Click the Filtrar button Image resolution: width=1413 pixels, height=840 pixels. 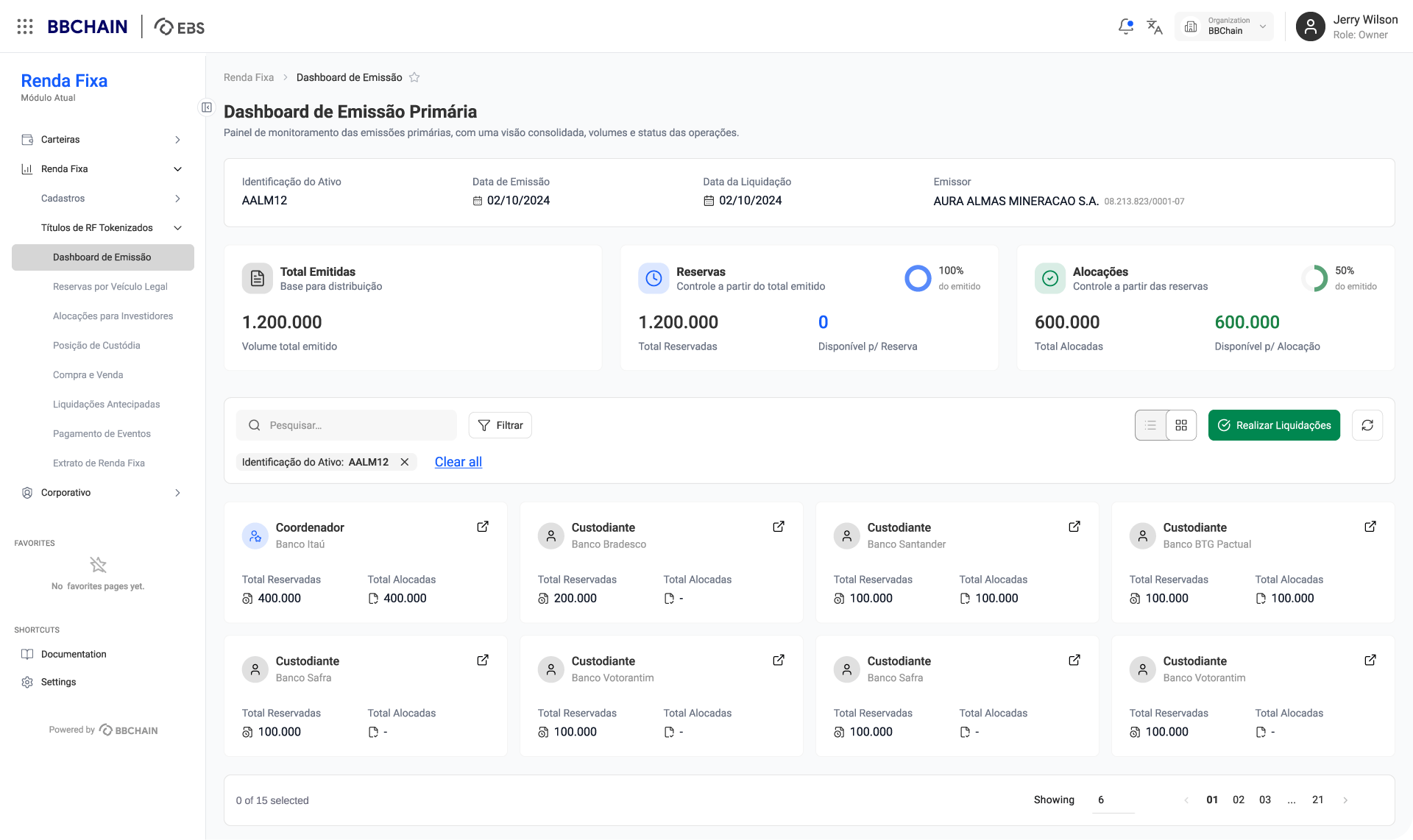pos(500,425)
